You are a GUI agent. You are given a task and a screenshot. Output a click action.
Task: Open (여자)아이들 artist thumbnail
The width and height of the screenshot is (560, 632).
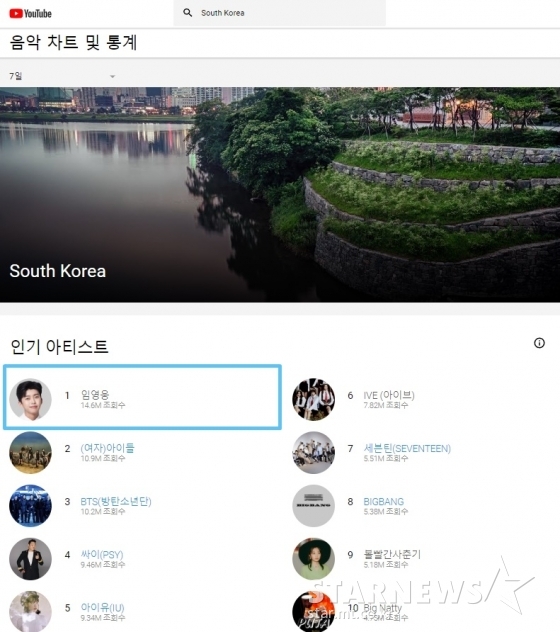(x=30, y=452)
